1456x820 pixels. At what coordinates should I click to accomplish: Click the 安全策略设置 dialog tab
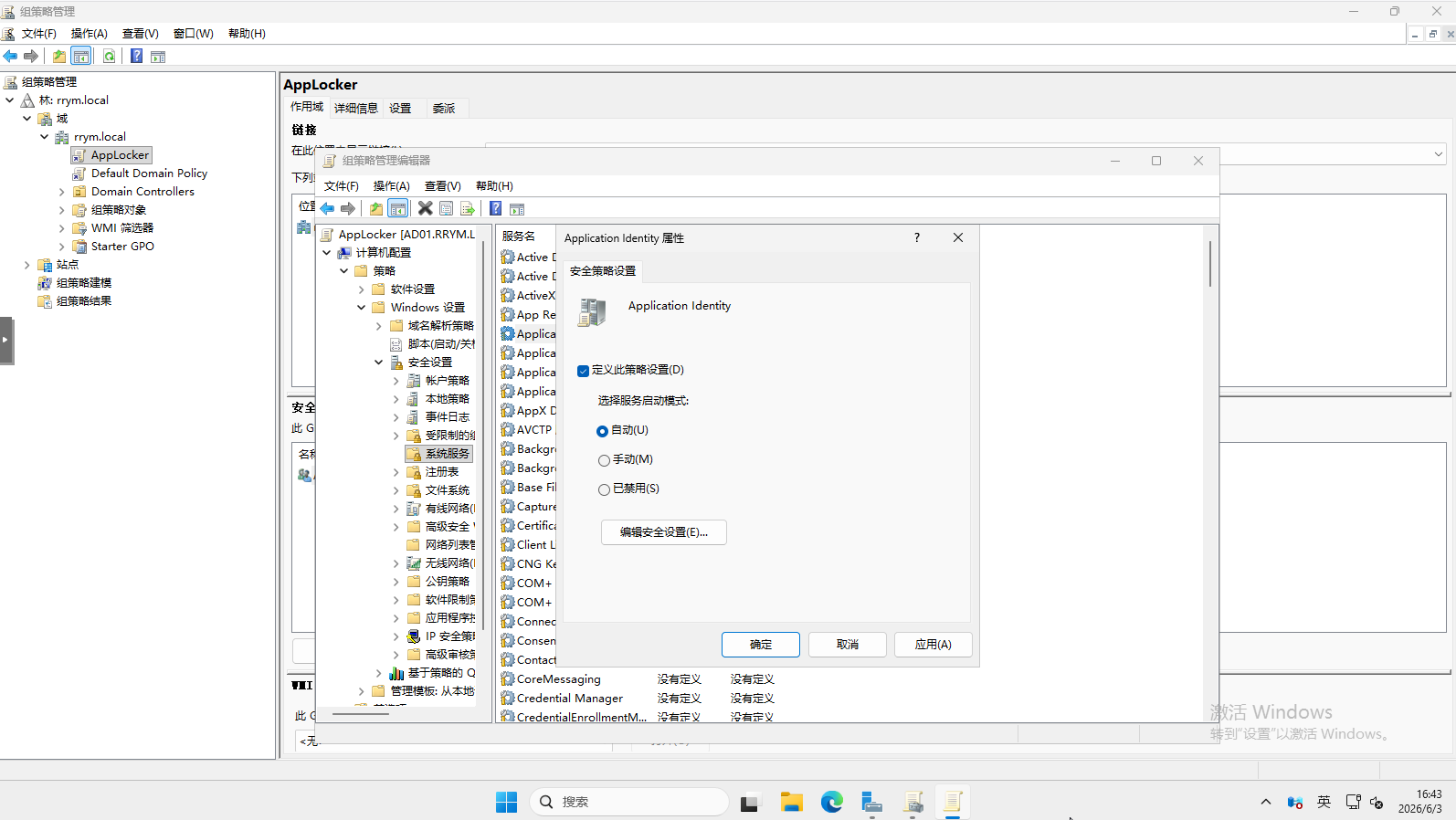pyautogui.click(x=603, y=271)
